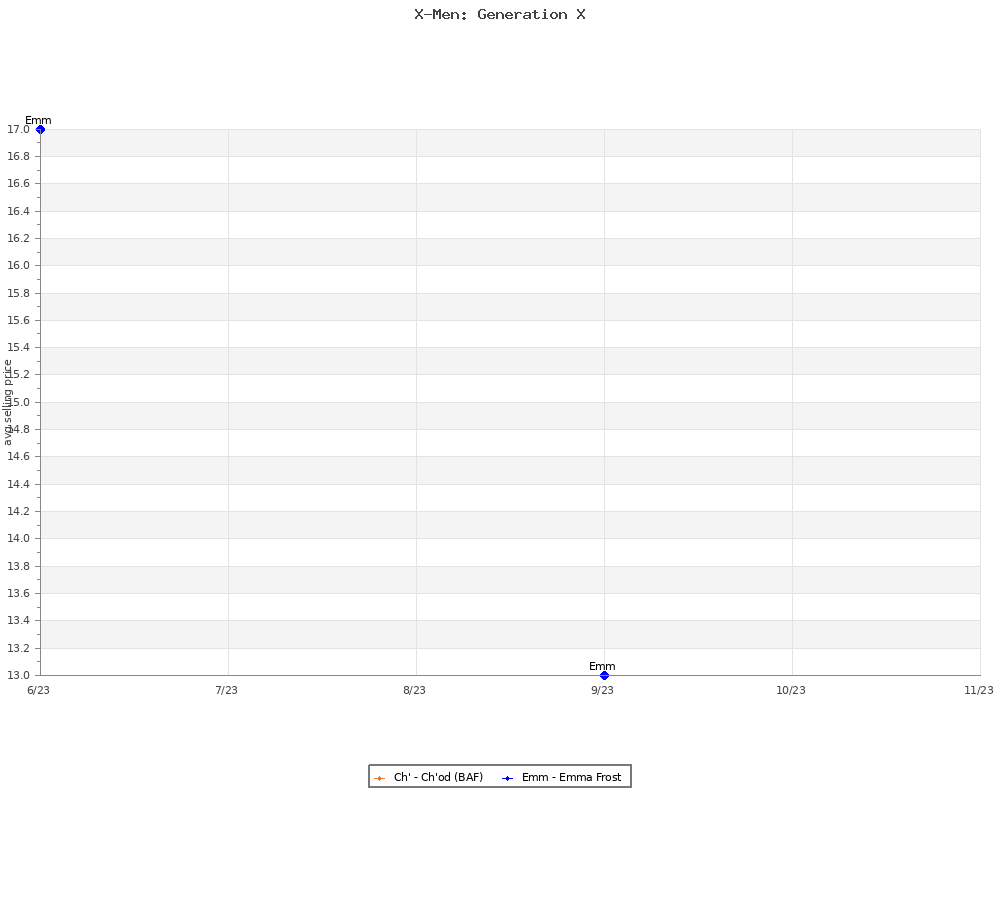Image resolution: width=1000 pixels, height=900 pixels.
Task: Click the avg selling price axis label
Action: [8, 402]
